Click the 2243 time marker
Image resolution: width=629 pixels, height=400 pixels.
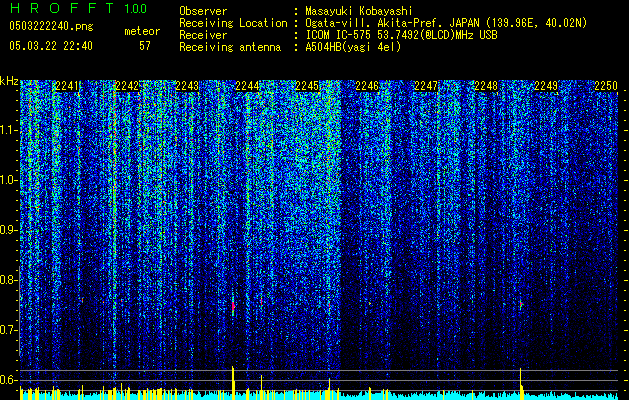[x=187, y=86]
